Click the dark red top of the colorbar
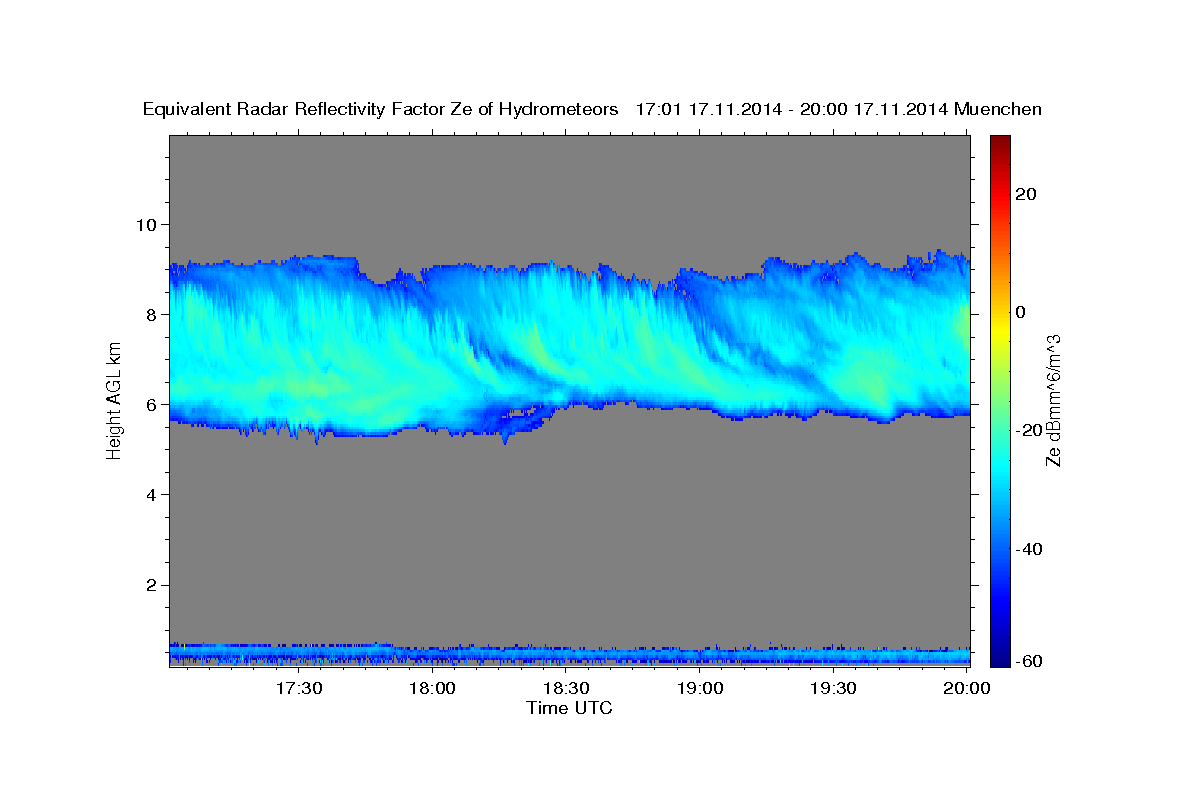Screen dimensions: 1200x800 click(x=998, y=142)
